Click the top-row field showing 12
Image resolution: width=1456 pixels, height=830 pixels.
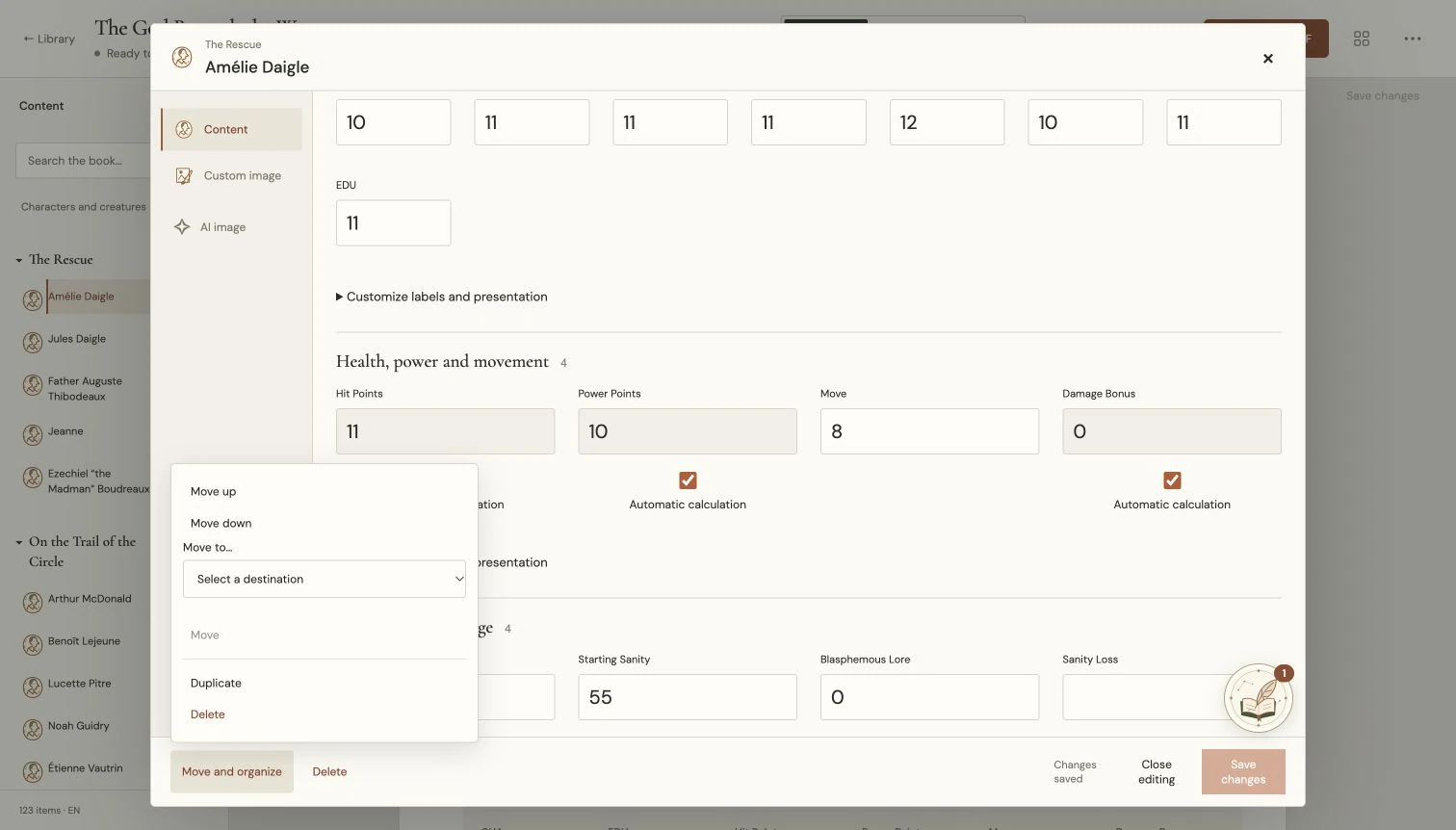coord(947,122)
